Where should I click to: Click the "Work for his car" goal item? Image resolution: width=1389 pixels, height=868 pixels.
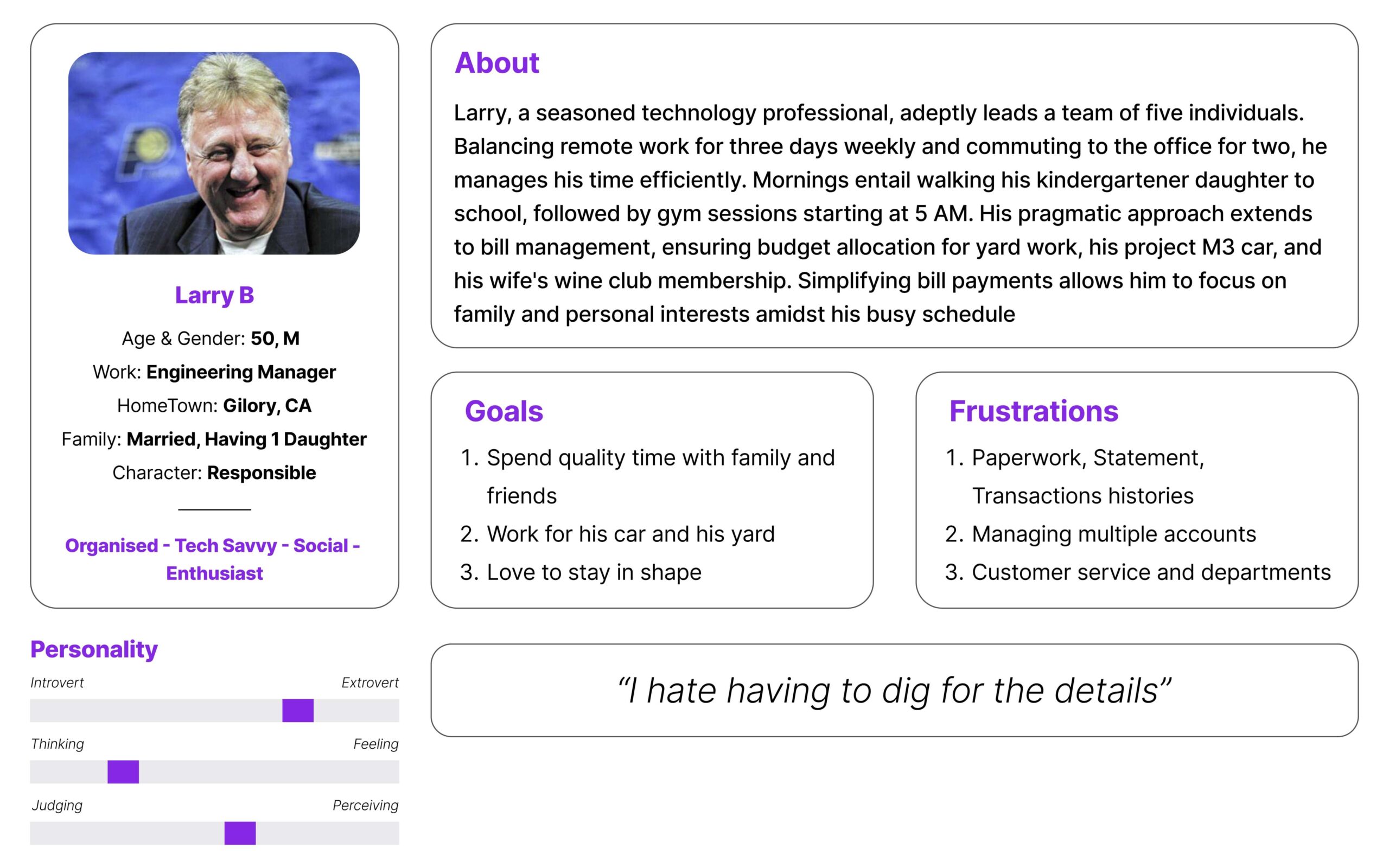(630, 534)
